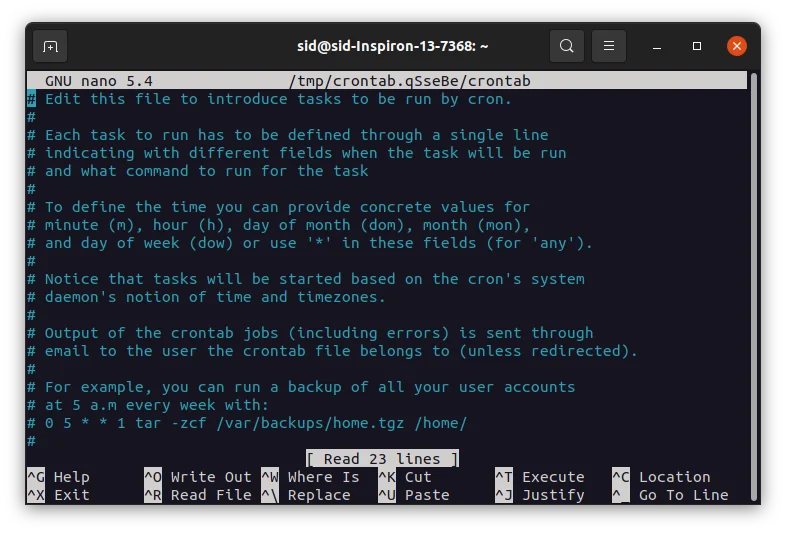Open the terminal search magnifier icon

[x=567, y=46]
